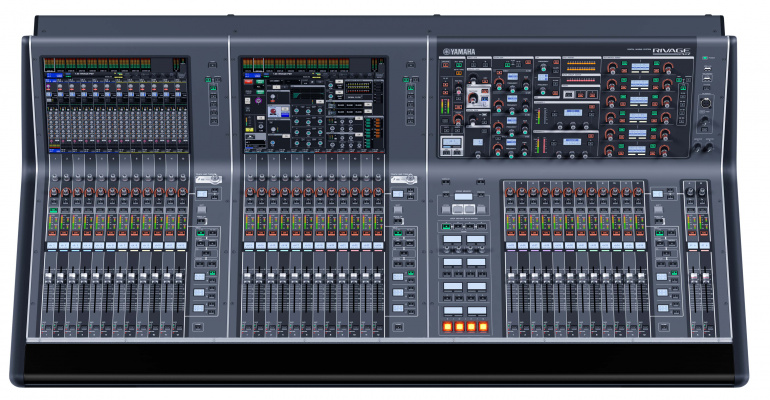Viewport: 770px width, 400px height.
Task: Click the highlighted gain knob in the white selected-channel area
Action: click(474, 96)
